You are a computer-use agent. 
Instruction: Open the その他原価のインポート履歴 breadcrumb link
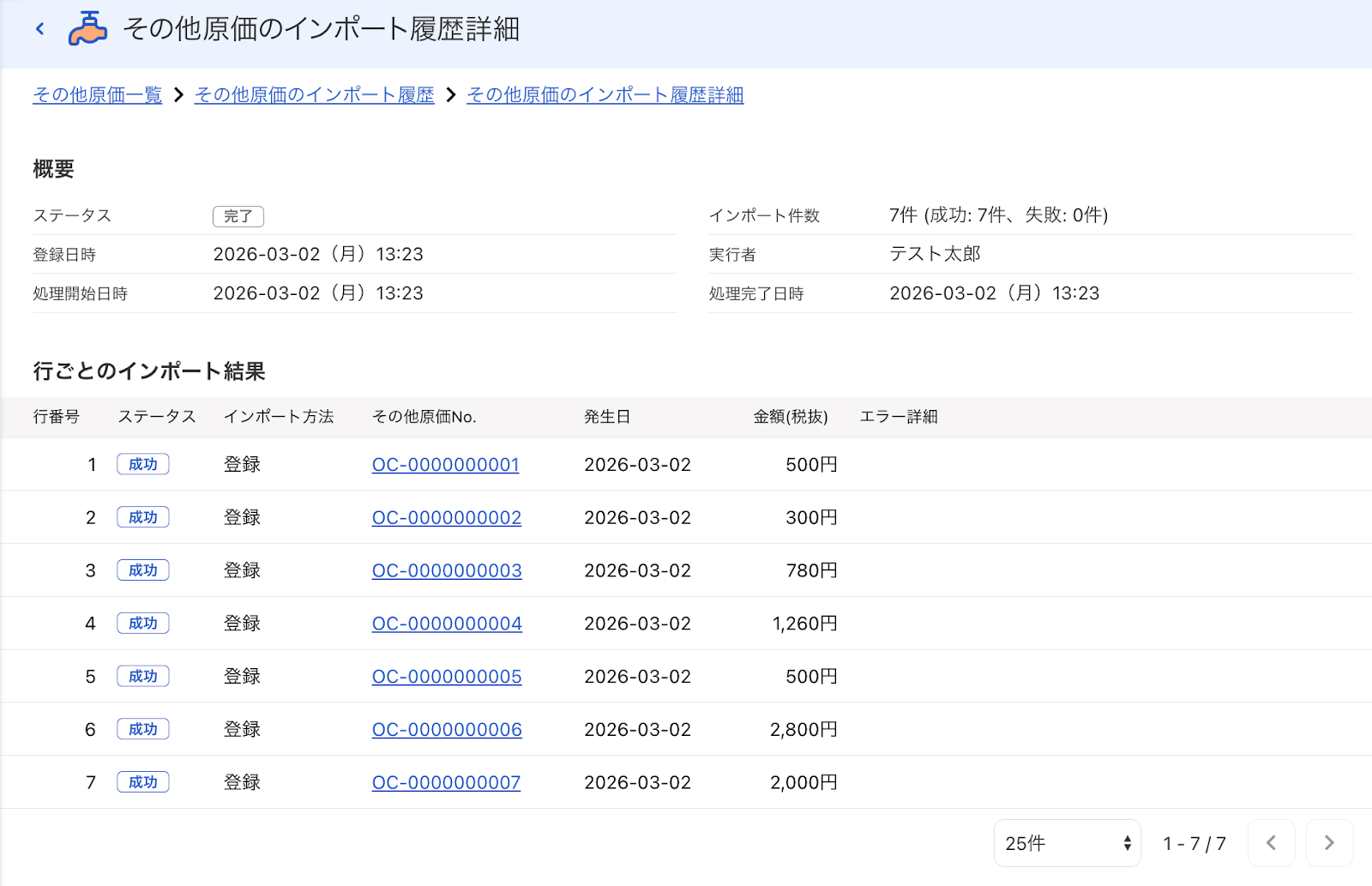(315, 95)
